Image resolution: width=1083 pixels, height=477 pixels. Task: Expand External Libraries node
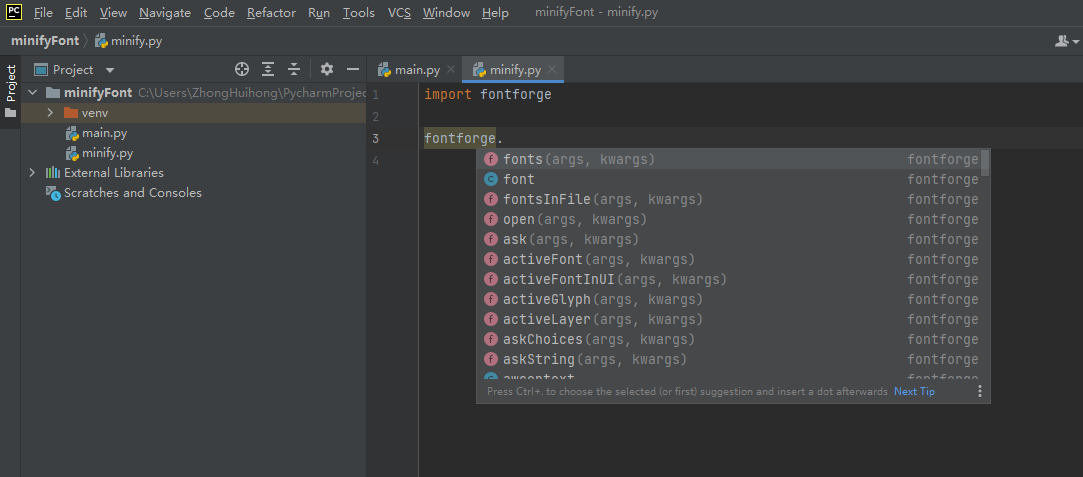pos(32,173)
